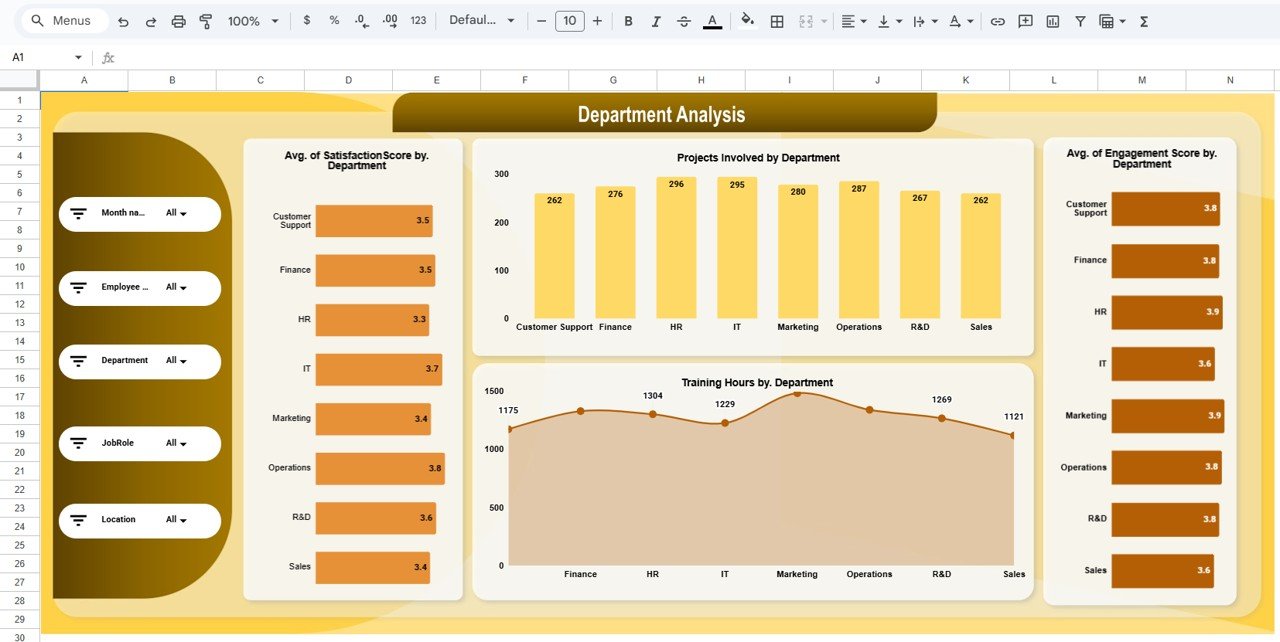1280x642 pixels.
Task: Open the functions list with the sigma icon
Action: [x=1143, y=20]
